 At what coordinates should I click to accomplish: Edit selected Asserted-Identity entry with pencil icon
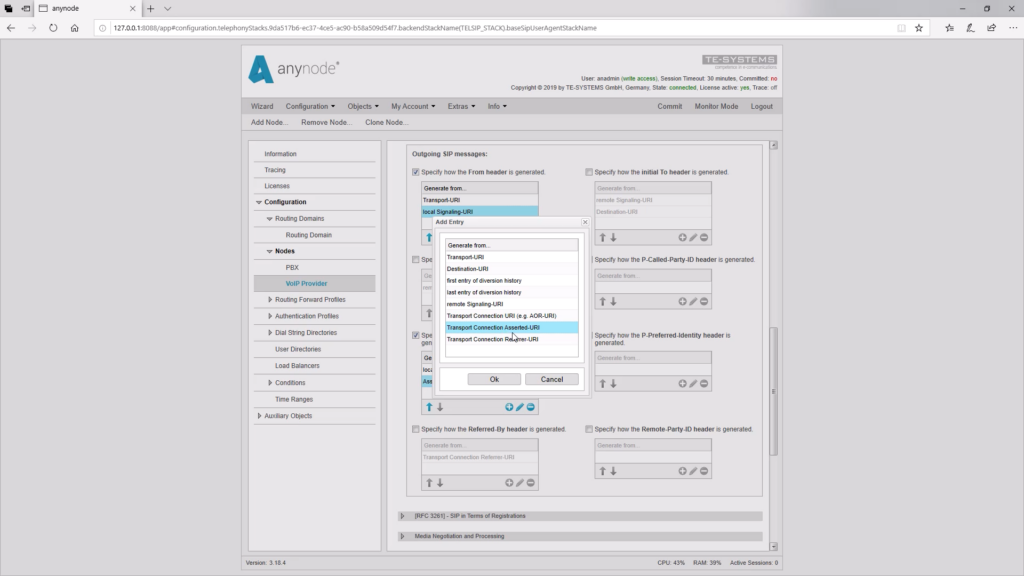520,407
